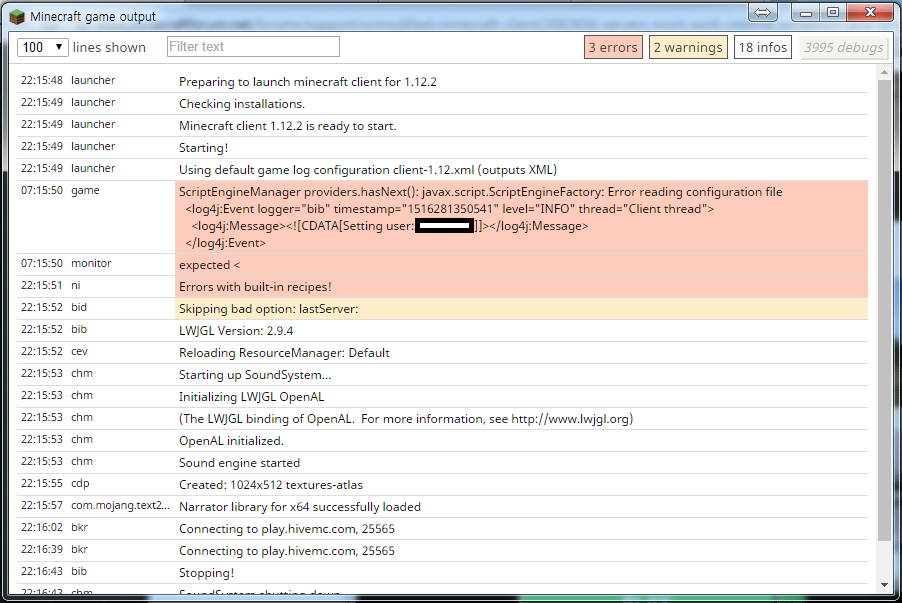Click the Minecraft grass block title icon
This screenshot has width=902, height=603.
click(x=16, y=16)
